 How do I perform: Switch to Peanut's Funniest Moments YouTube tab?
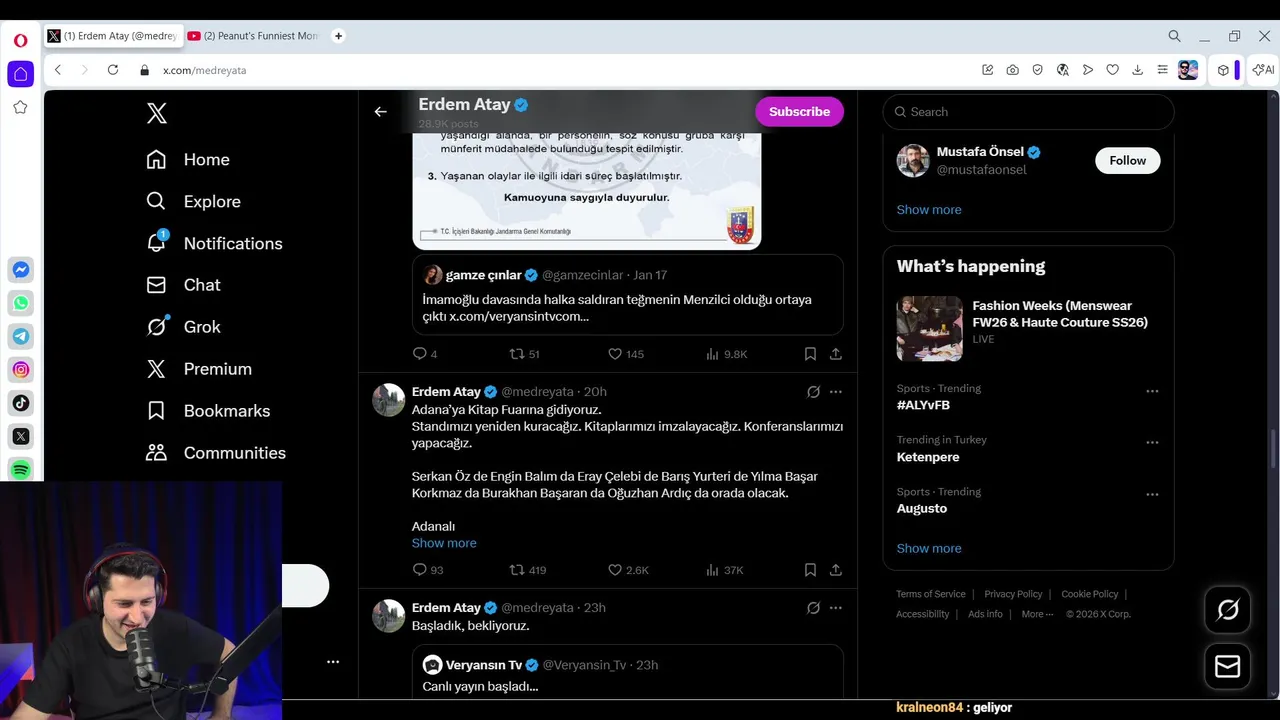253,36
